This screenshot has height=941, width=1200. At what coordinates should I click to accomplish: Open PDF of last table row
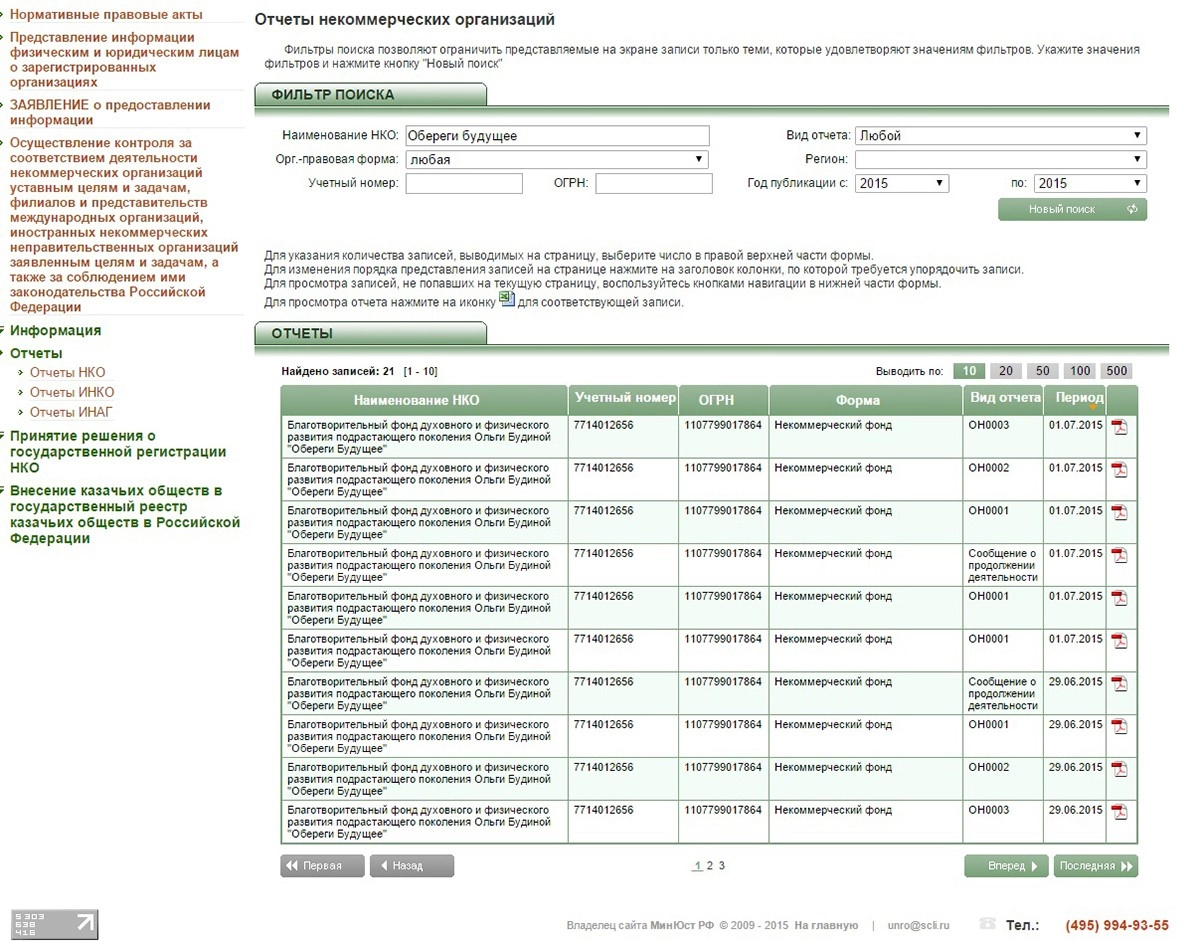click(x=1119, y=812)
